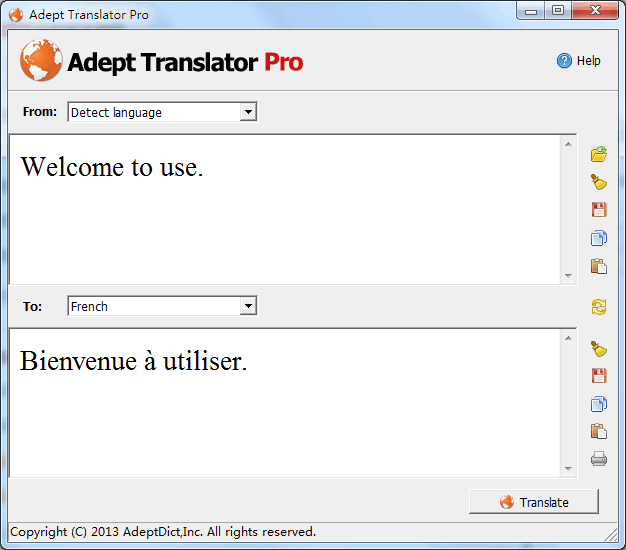The width and height of the screenshot is (626, 550).
Task: Swap languages with the yellow arrows icon
Action: [599, 307]
